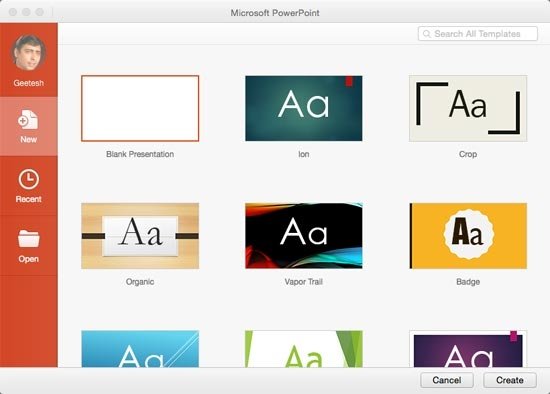Select the blue template in bottom row
Screen dimensions: 550x394
click(140, 349)
